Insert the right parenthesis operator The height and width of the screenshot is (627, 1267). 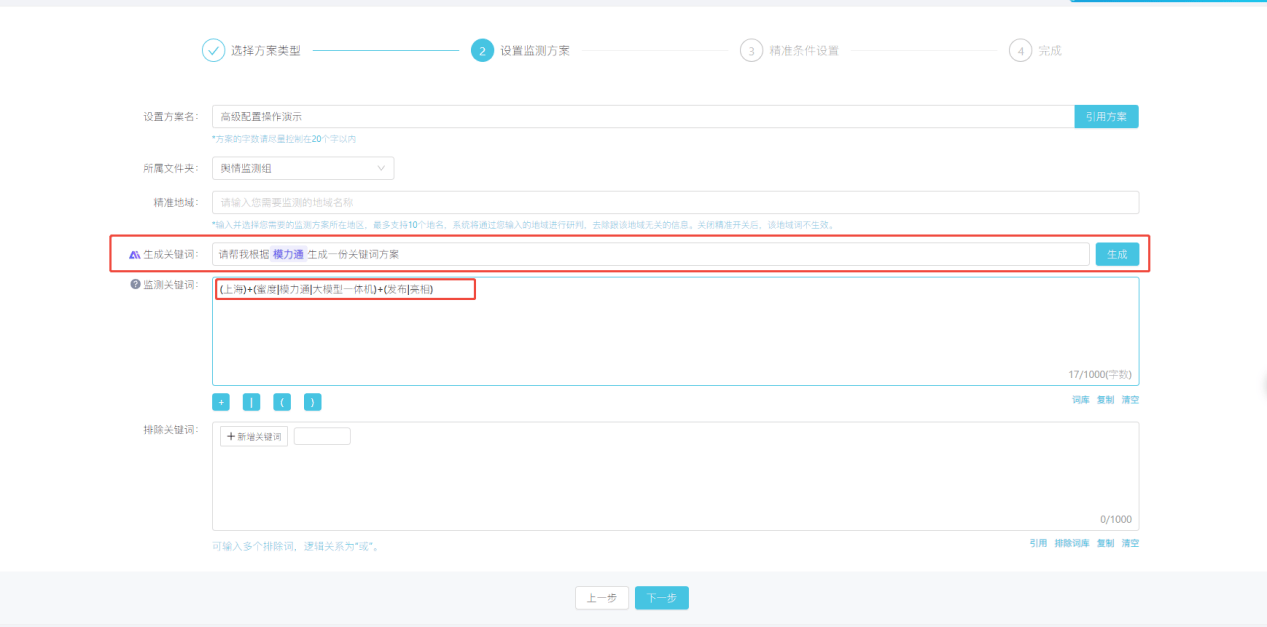[313, 402]
